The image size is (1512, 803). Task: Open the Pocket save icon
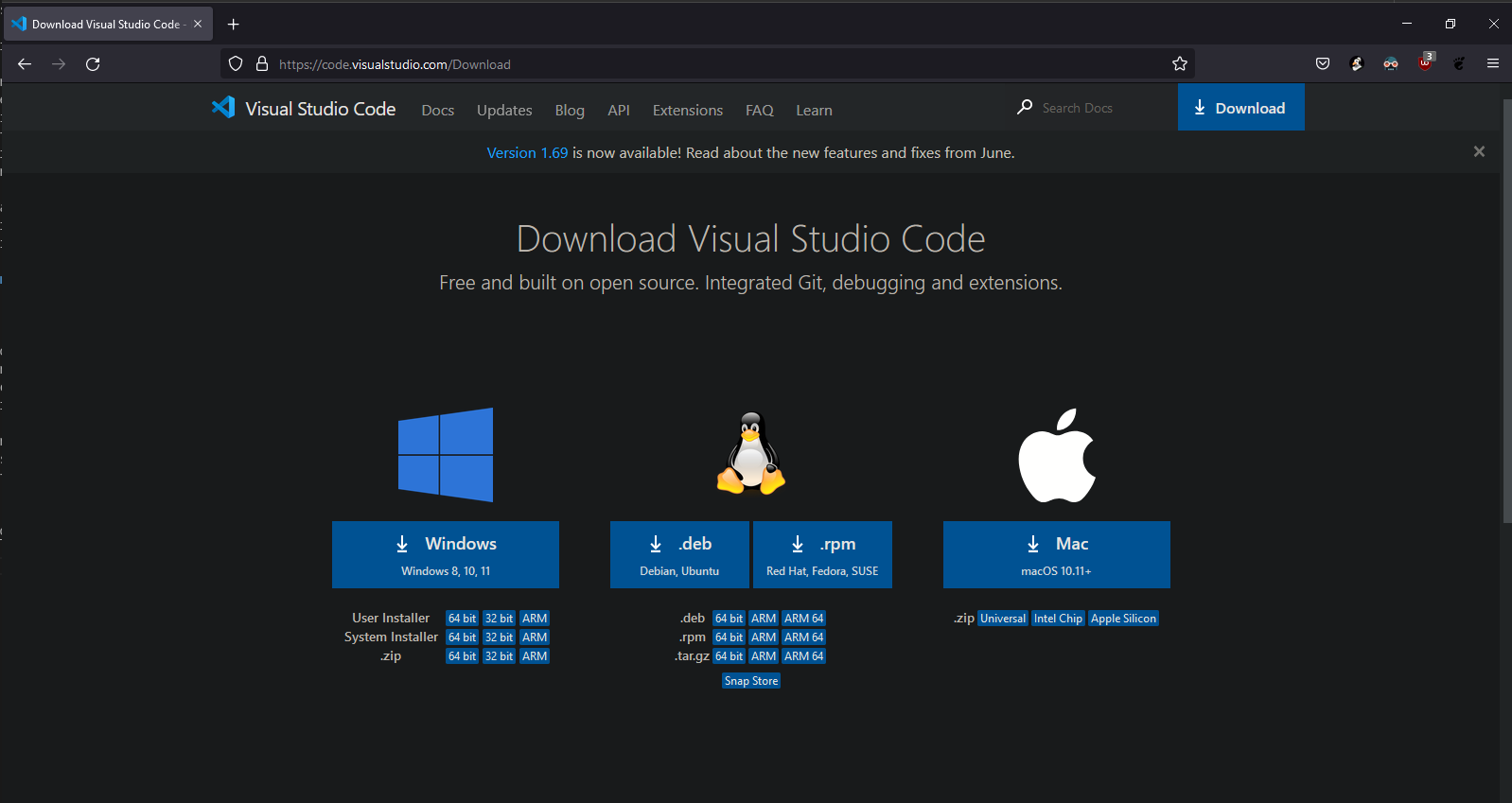pos(1323,64)
